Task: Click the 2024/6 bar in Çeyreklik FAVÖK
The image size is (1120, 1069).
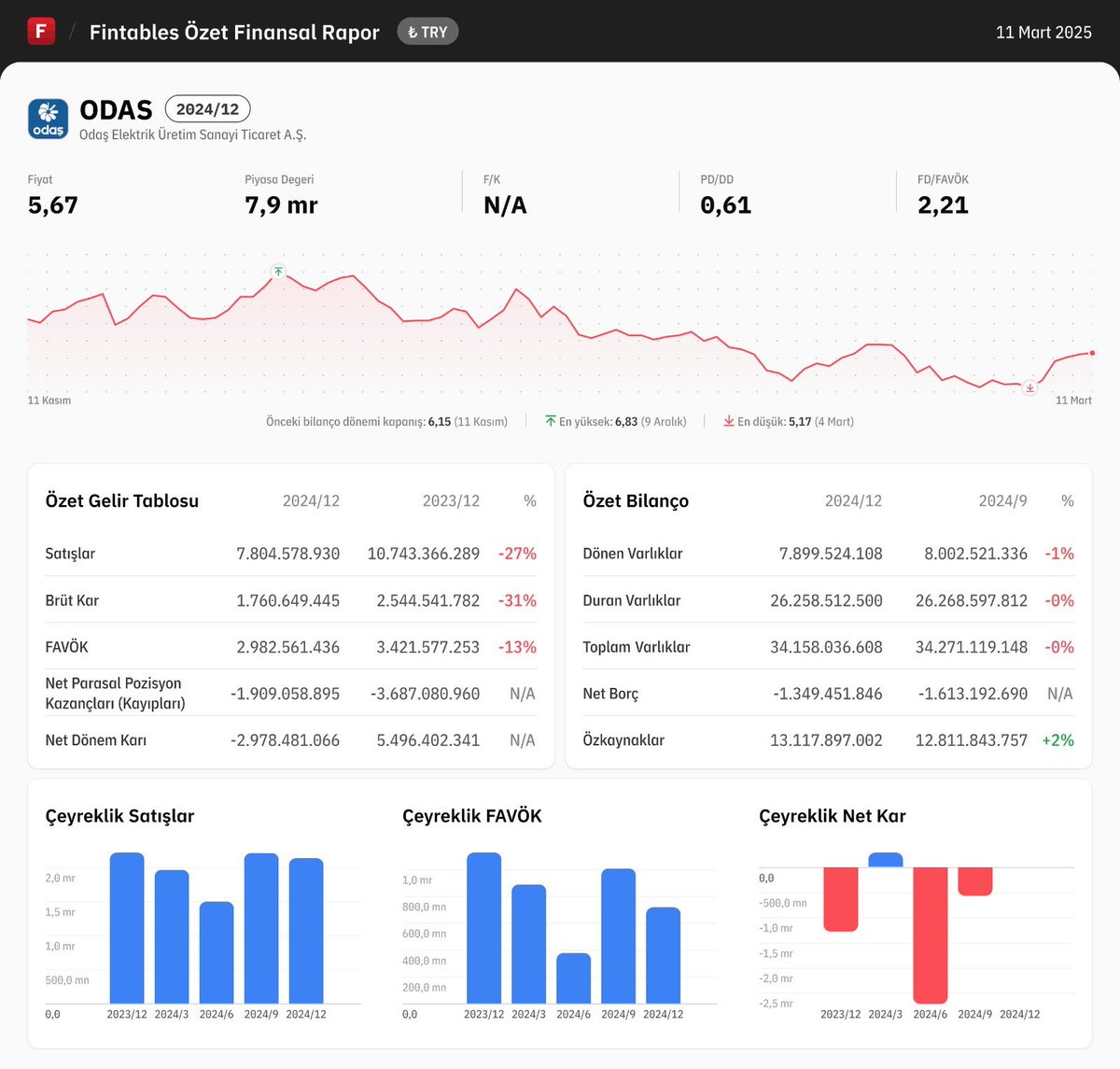Action: pyautogui.click(x=574, y=978)
